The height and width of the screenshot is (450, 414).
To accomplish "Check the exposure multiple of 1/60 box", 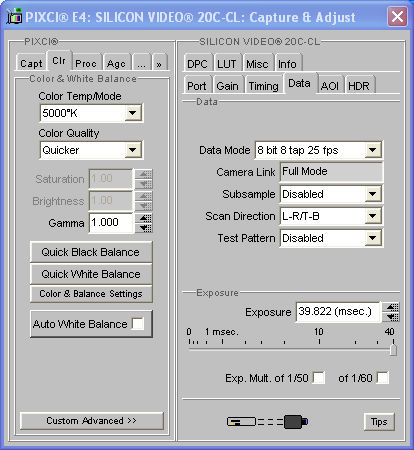I will 383,378.
